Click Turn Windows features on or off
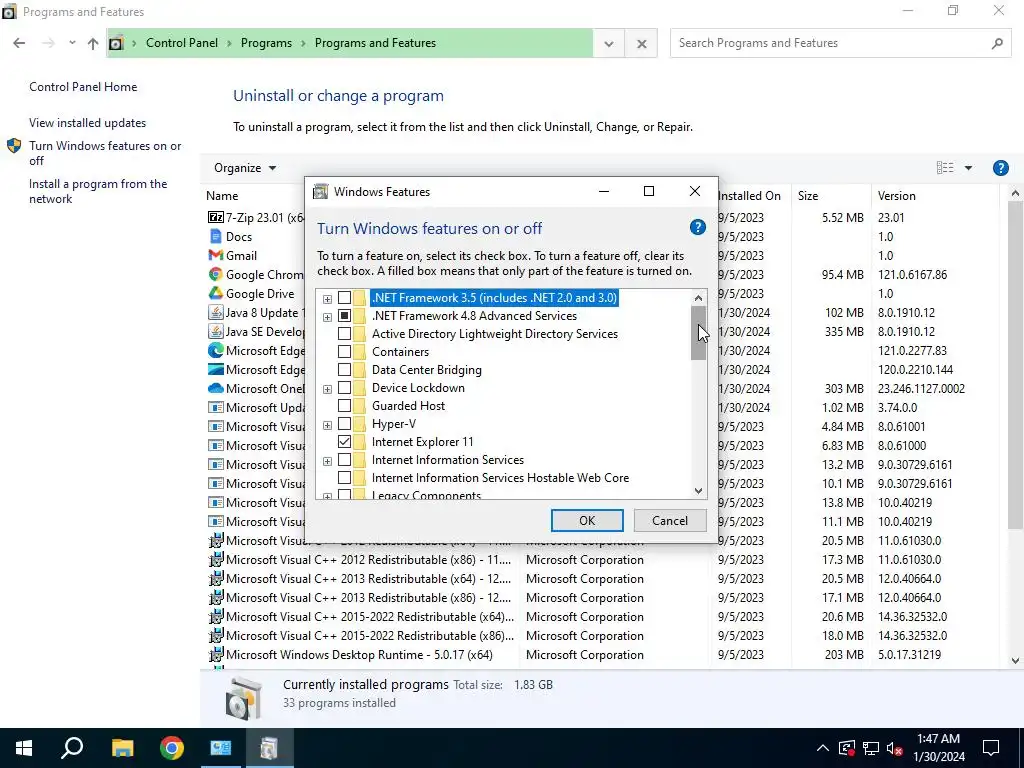The width and height of the screenshot is (1024, 768). [105, 153]
